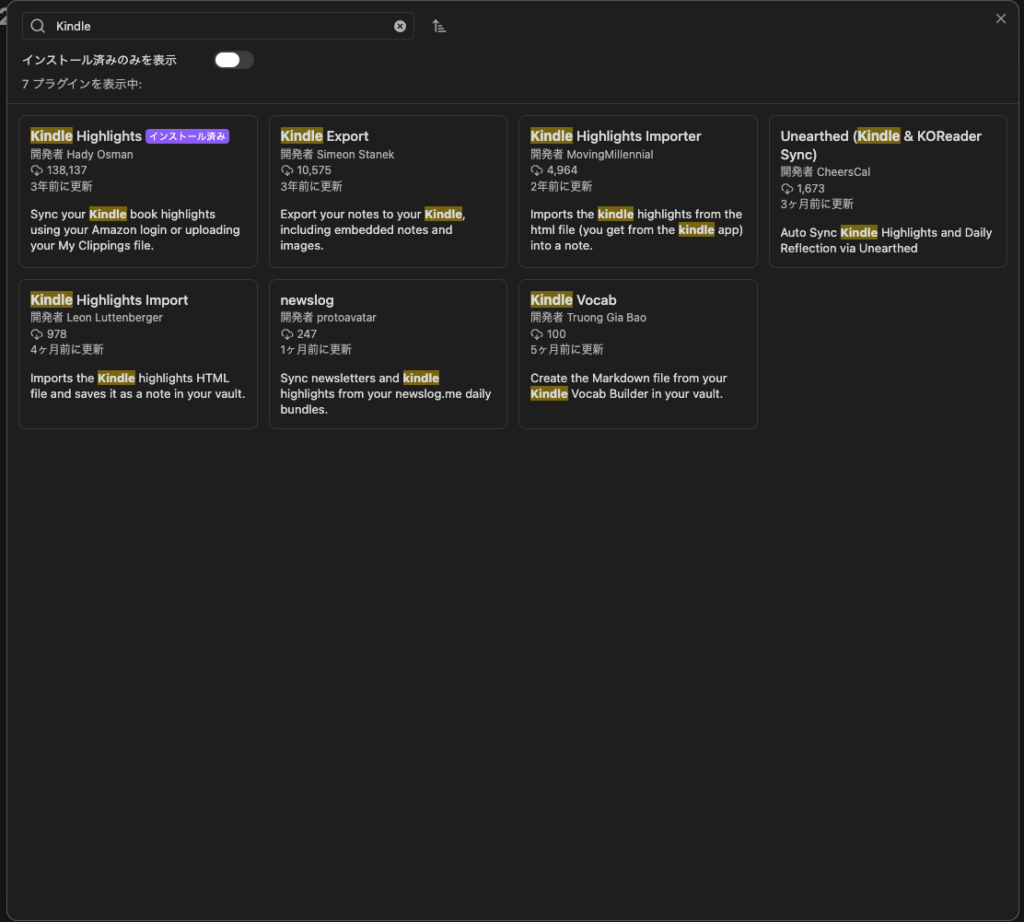This screenshot has width=1024, height=922.
Task: Click download icon beside 10,575 count
Action: [x=287, y=171]
